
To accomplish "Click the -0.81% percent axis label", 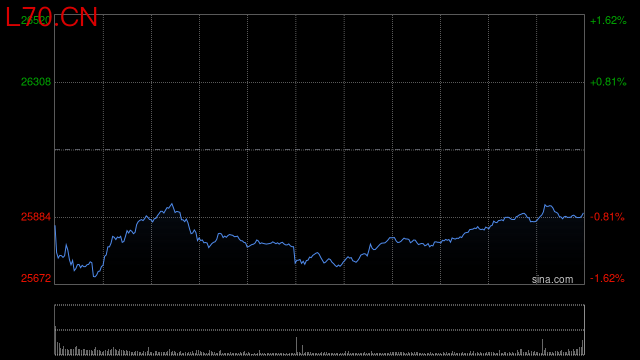I will tap(607, 217).
